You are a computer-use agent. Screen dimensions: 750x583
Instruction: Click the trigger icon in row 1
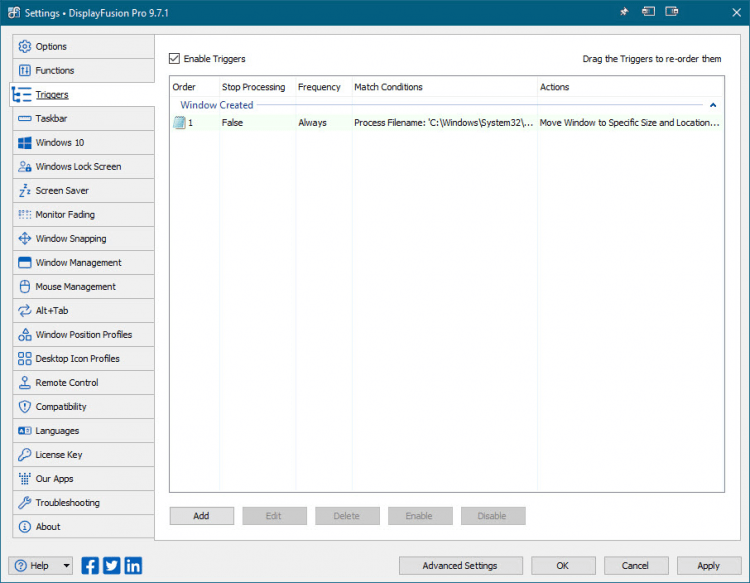[180, 123]
